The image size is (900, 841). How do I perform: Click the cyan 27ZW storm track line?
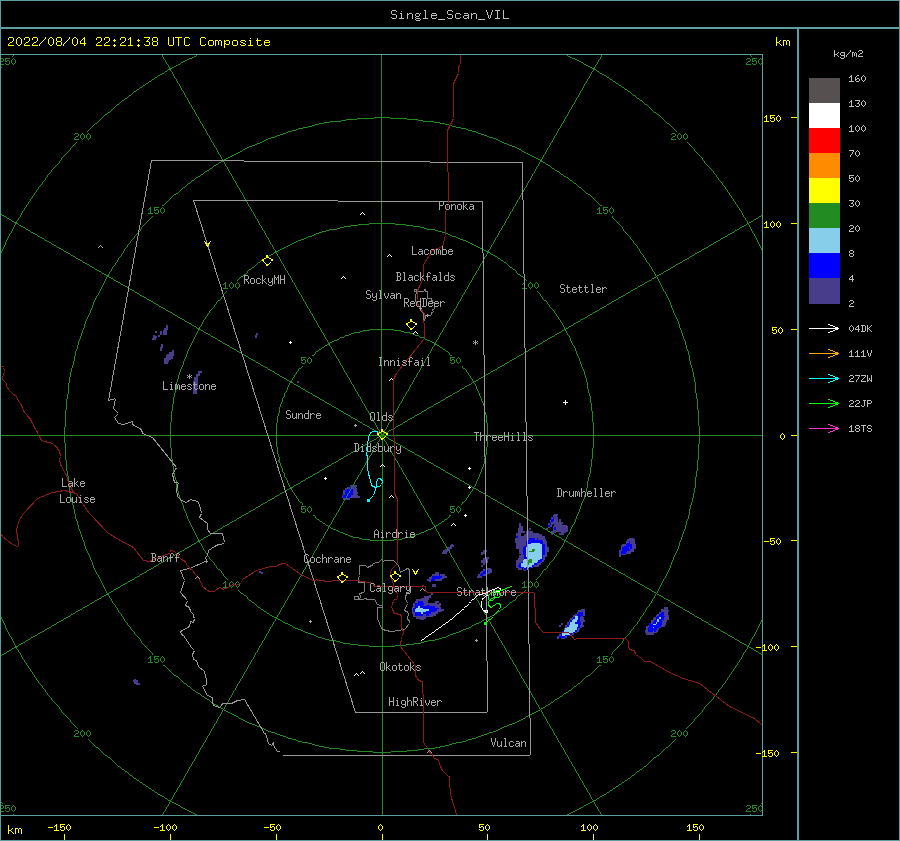coord(368,465)
